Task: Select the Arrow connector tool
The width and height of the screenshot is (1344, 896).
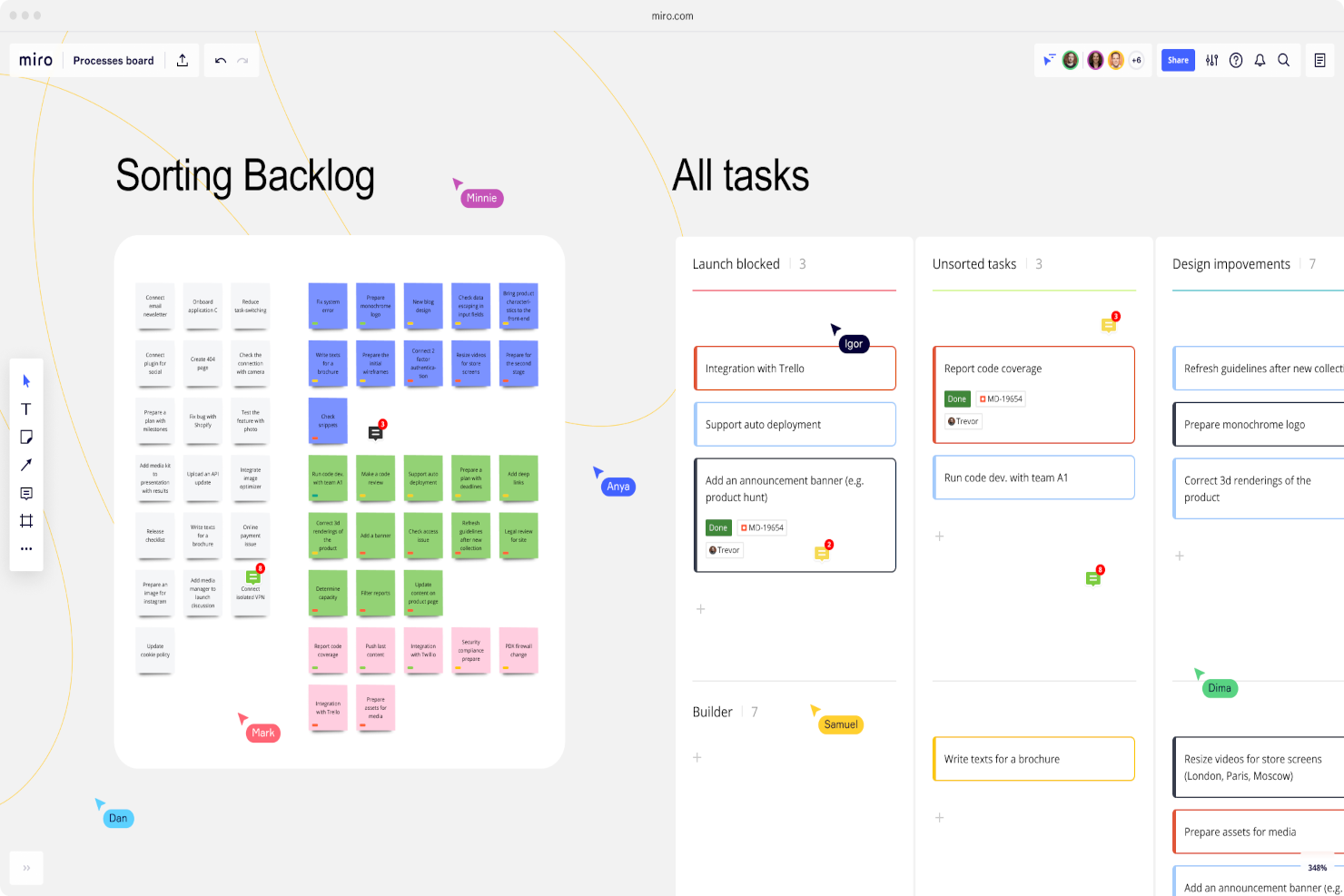Action: 26,465
